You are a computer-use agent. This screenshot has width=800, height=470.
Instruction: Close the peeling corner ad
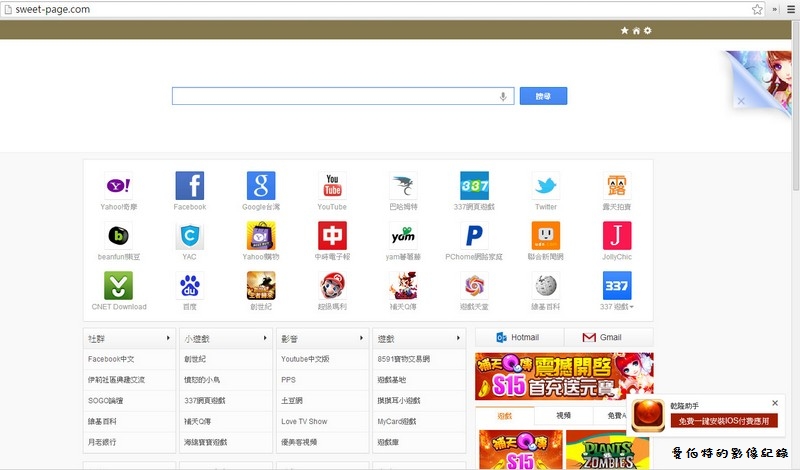coord(741,101)
